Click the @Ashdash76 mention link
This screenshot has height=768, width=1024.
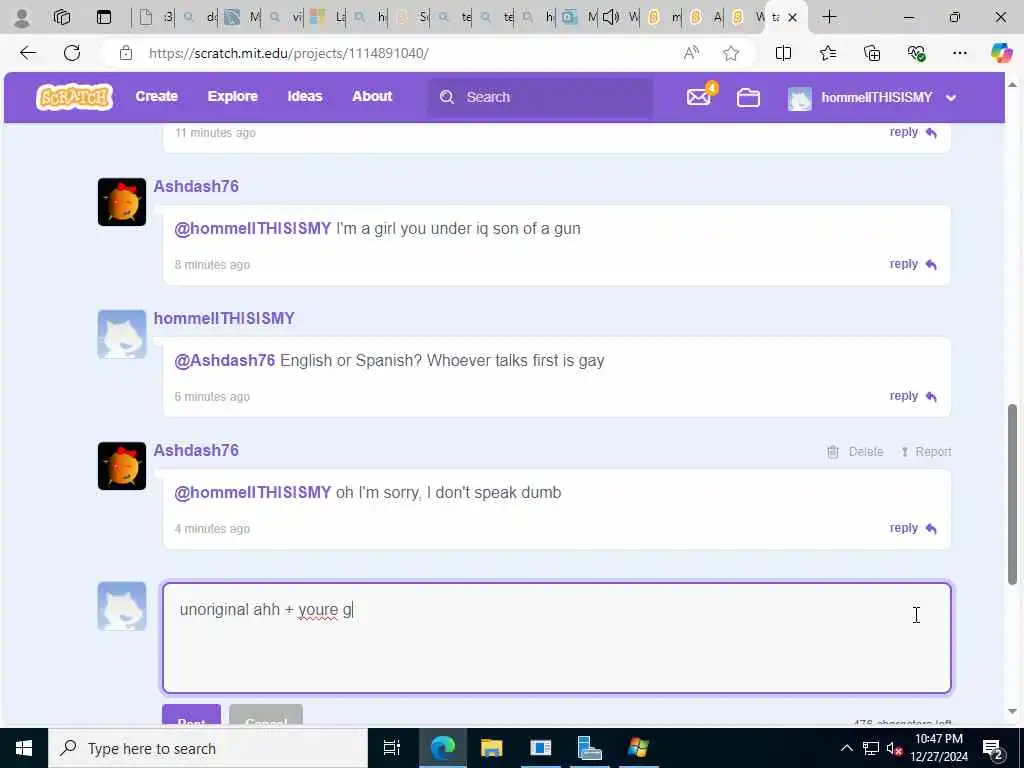(225, 360)
